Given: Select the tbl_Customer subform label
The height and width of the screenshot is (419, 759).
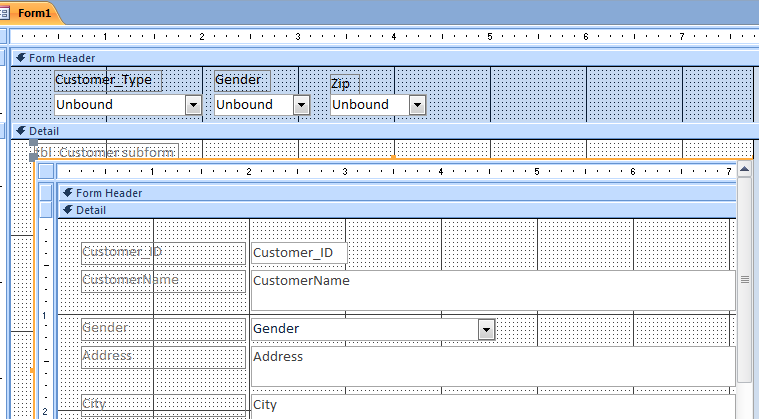Looking at the screenshot, I should tap(106, 151).
